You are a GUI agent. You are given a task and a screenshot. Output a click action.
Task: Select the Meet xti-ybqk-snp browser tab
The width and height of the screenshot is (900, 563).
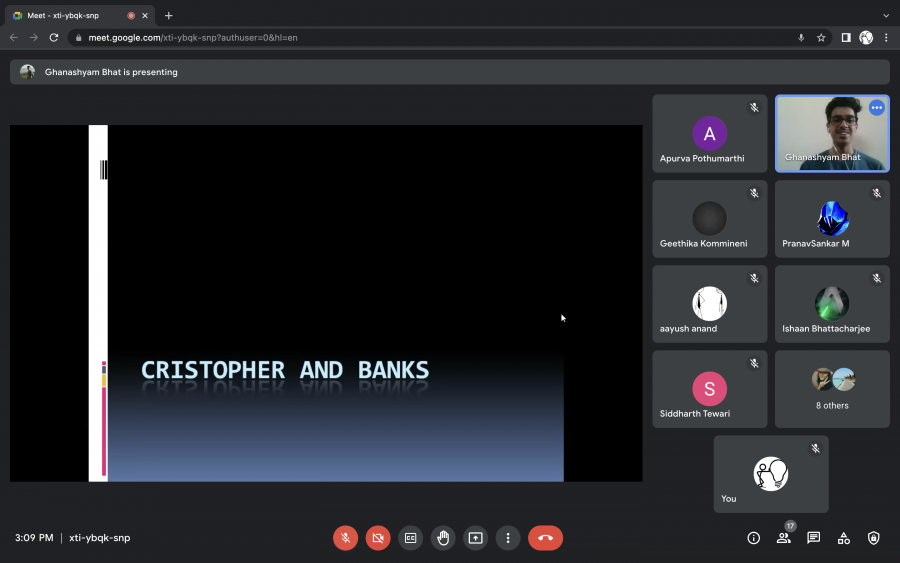(70, 15)
